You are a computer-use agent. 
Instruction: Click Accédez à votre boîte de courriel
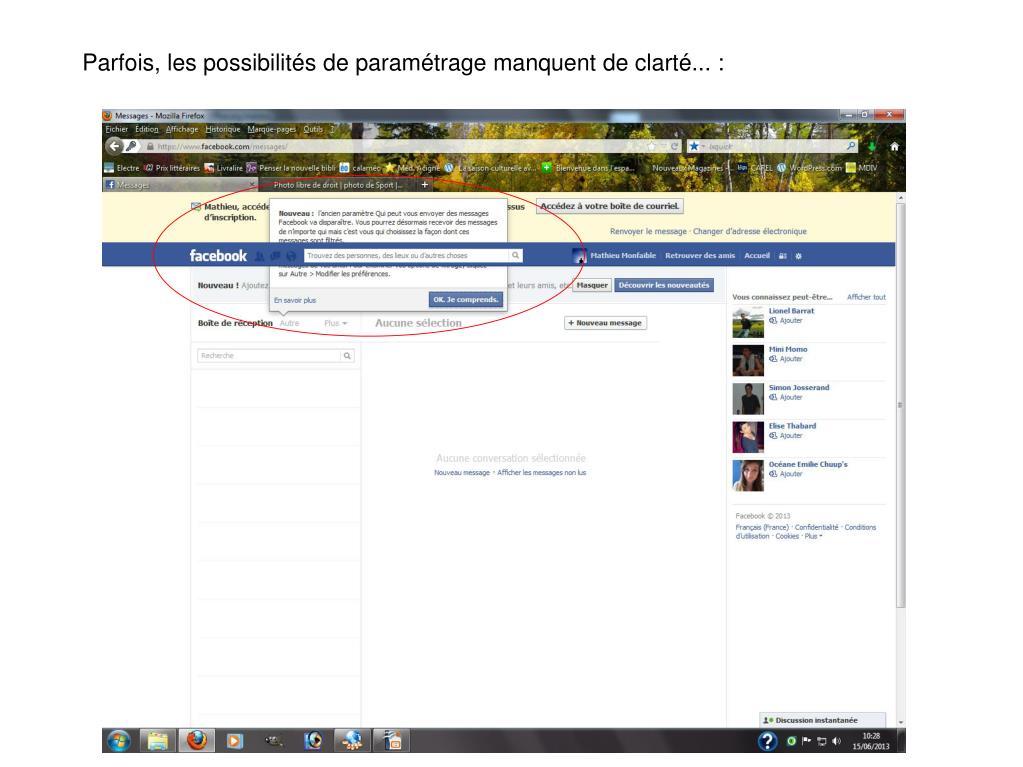[x=609, y=206]
